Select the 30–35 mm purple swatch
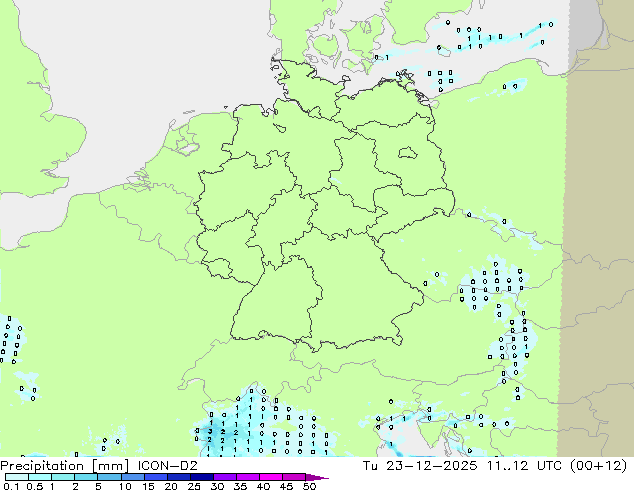The width and height of the screenshot is (634, 490). pos(224,477)
